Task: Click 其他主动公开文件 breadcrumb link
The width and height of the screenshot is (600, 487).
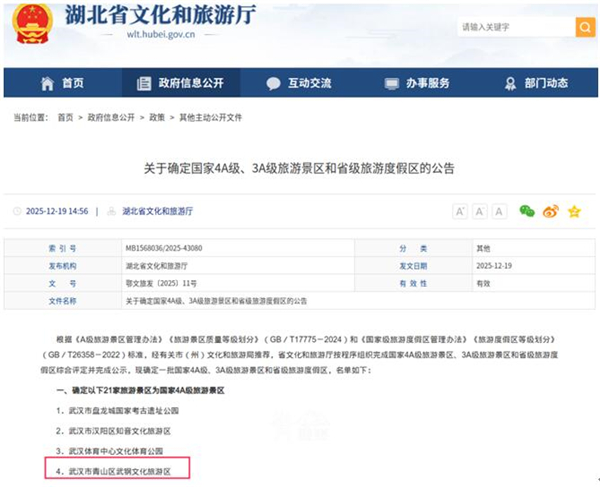Action: click(210, 117)
